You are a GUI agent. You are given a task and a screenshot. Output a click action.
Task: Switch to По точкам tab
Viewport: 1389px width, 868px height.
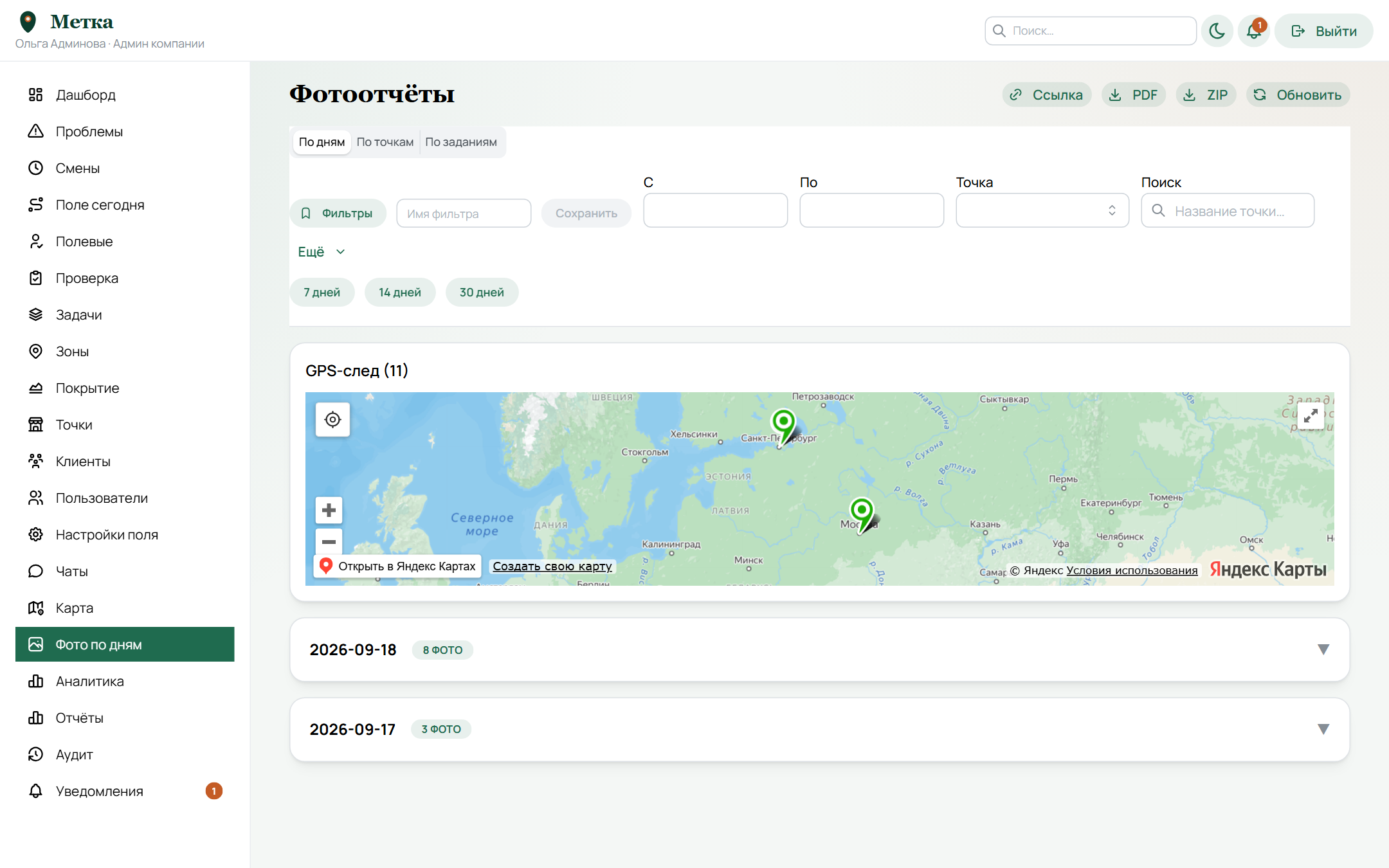(385, 142)
